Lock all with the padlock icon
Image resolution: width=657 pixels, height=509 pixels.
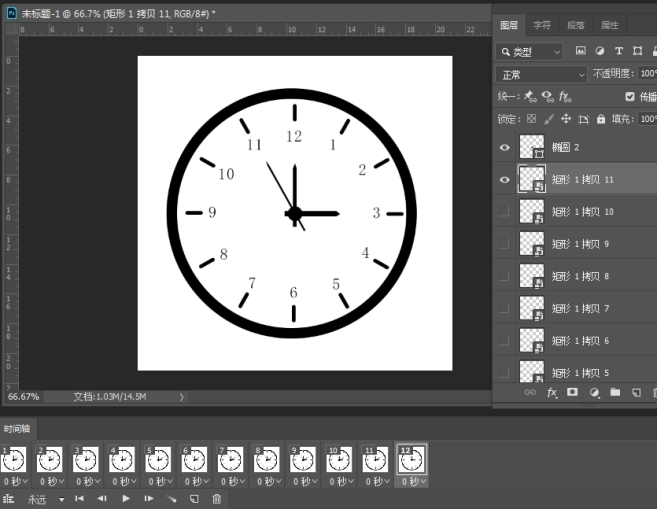point(600,119)
